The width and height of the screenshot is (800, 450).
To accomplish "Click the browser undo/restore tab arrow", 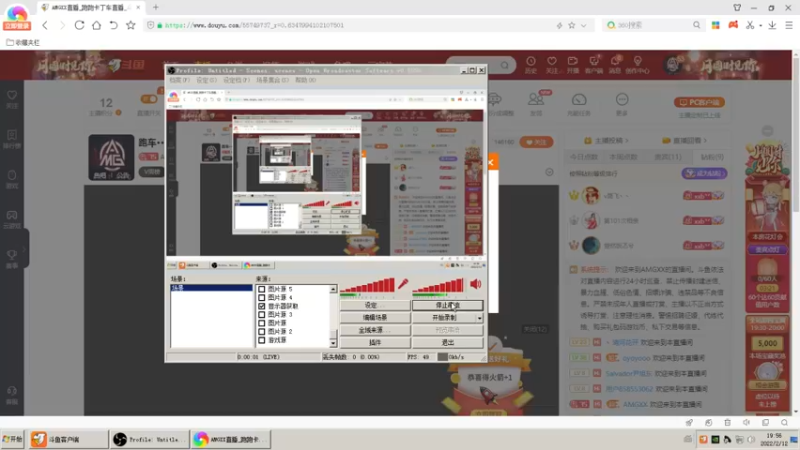I will click(x=113, y=25).
